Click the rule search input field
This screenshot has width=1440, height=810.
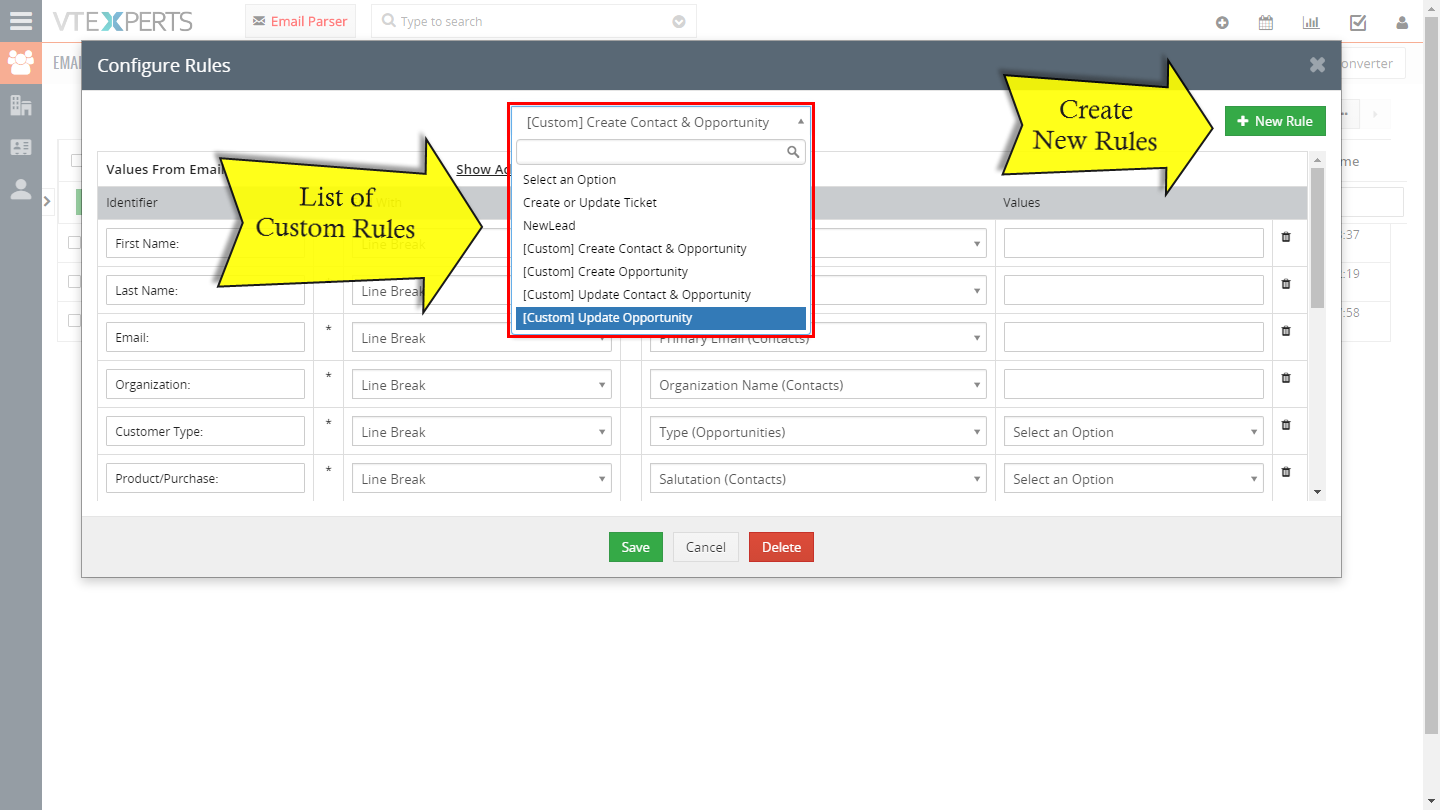pyautogui.click(x=660, y=152)
